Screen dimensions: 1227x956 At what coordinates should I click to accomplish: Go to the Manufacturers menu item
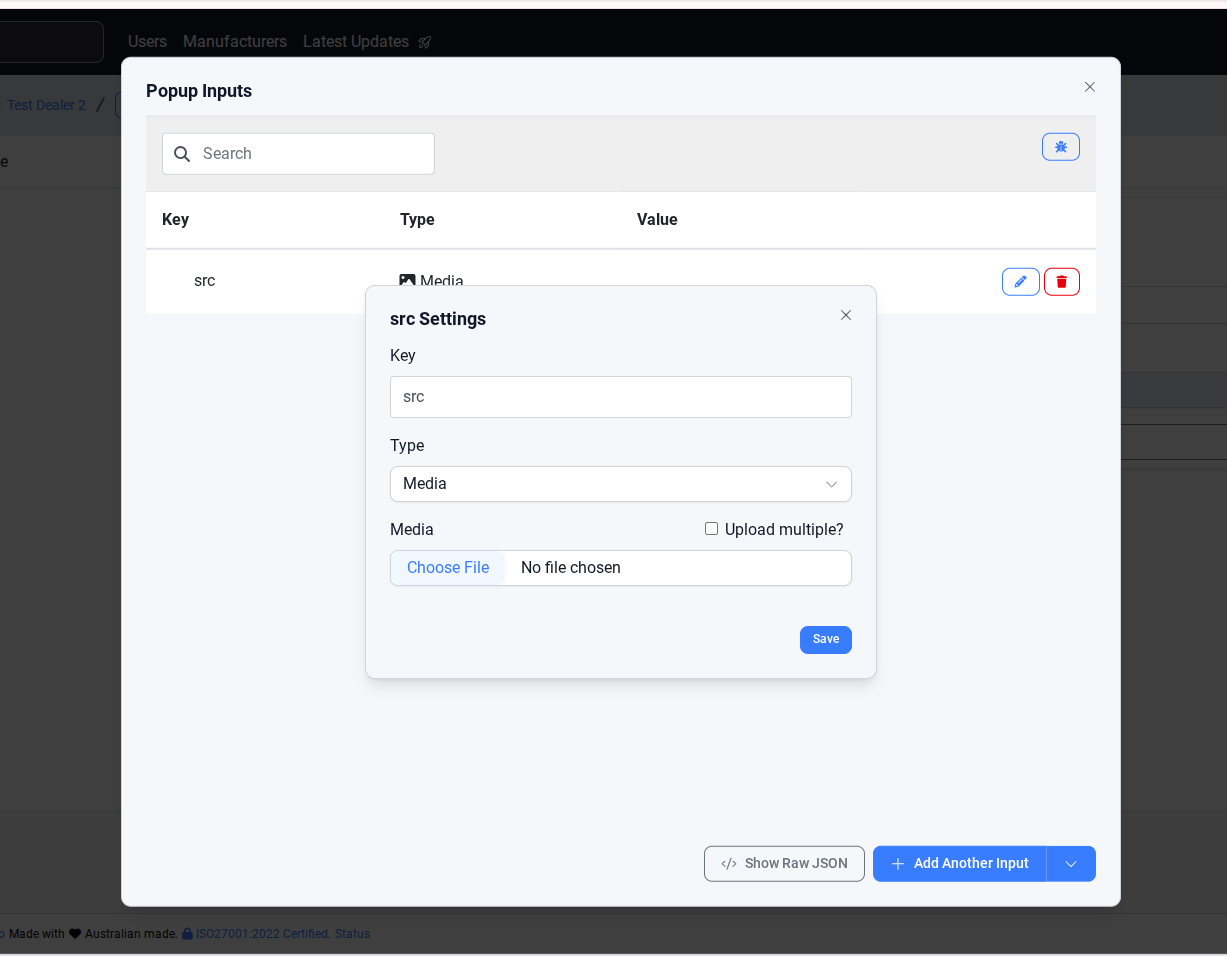235,42
